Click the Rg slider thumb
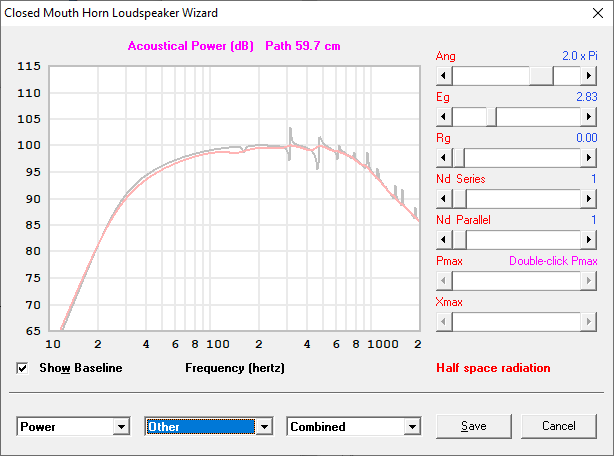Image resolution: width=614 pixels, height=456 pixels. pos(459,158)
